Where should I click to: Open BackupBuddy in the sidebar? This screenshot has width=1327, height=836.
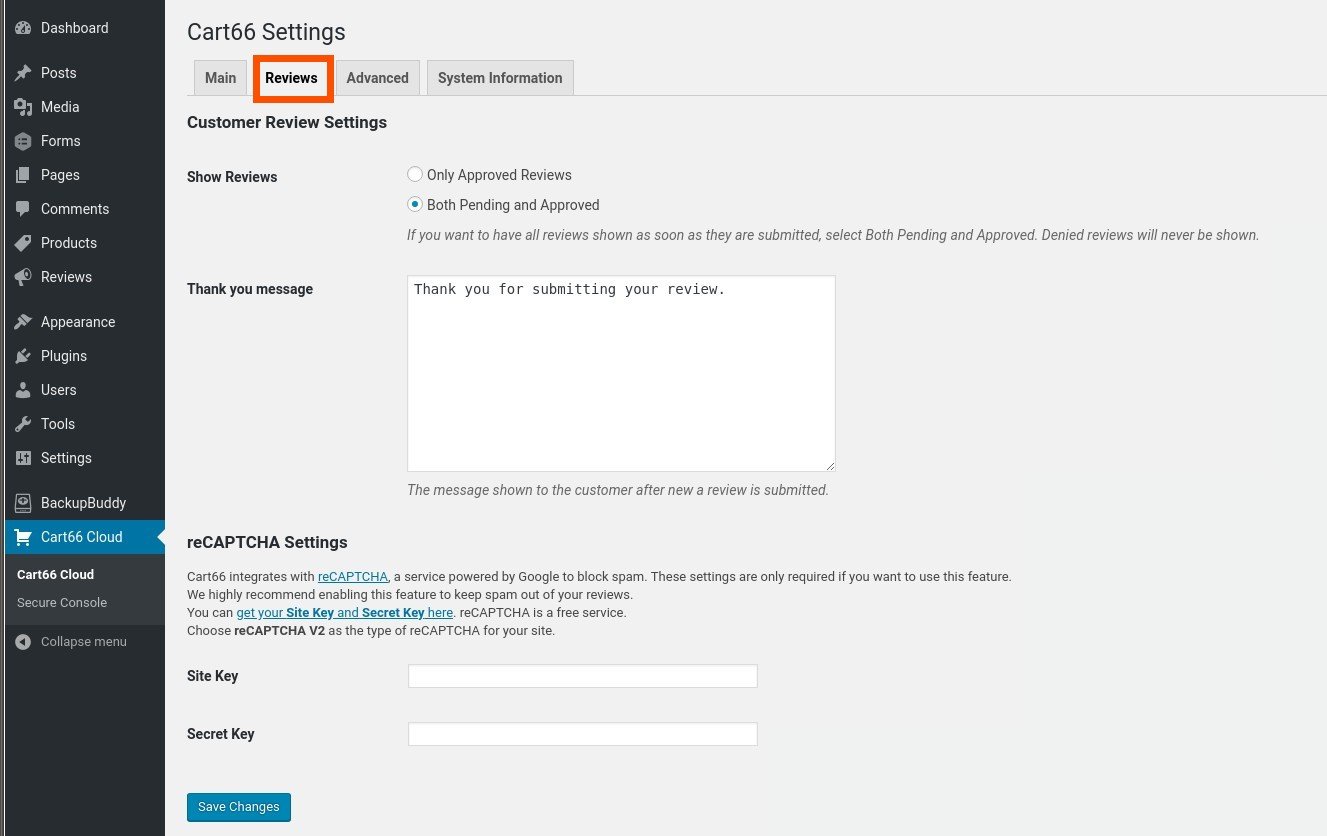point(84,503)
